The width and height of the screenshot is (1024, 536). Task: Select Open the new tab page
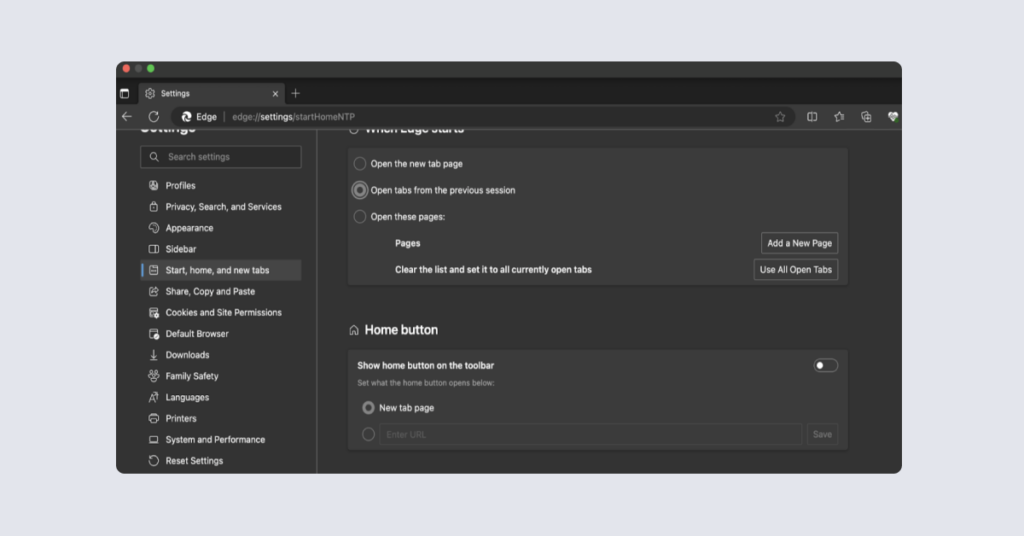click(x=360, y=164)
